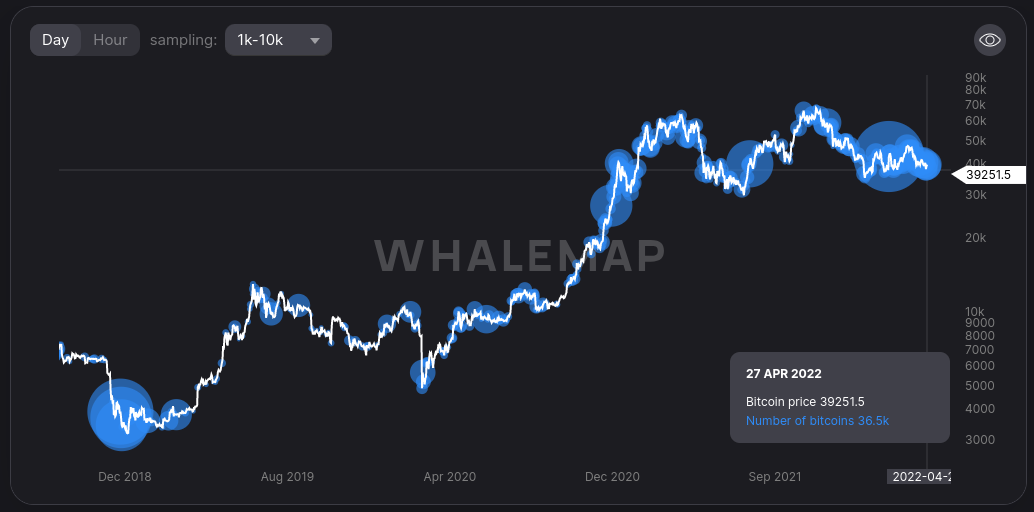The image size is (1034, 512).
Task: Click the Sep 2021 time axis label
Action: [x=775, y=477]
